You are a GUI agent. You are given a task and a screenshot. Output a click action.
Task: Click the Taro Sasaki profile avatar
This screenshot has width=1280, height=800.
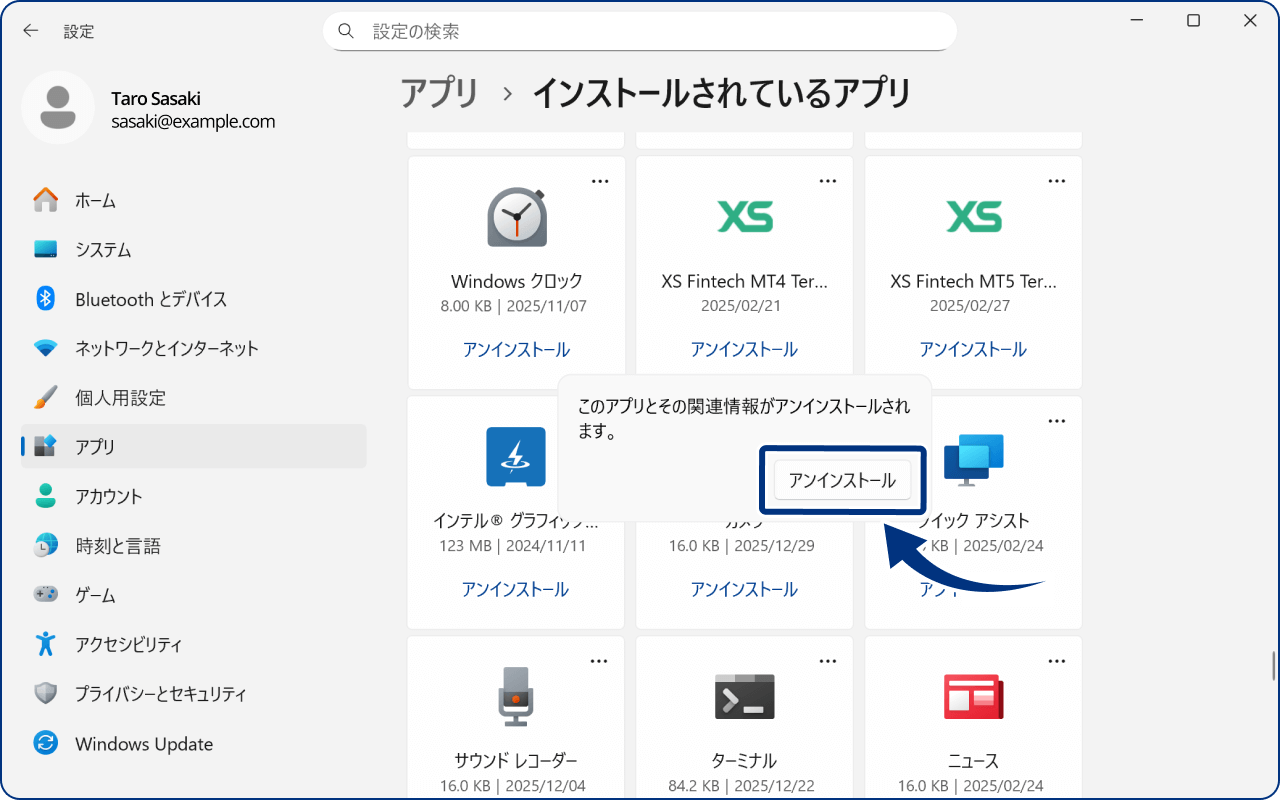click(x=58, y=108)
